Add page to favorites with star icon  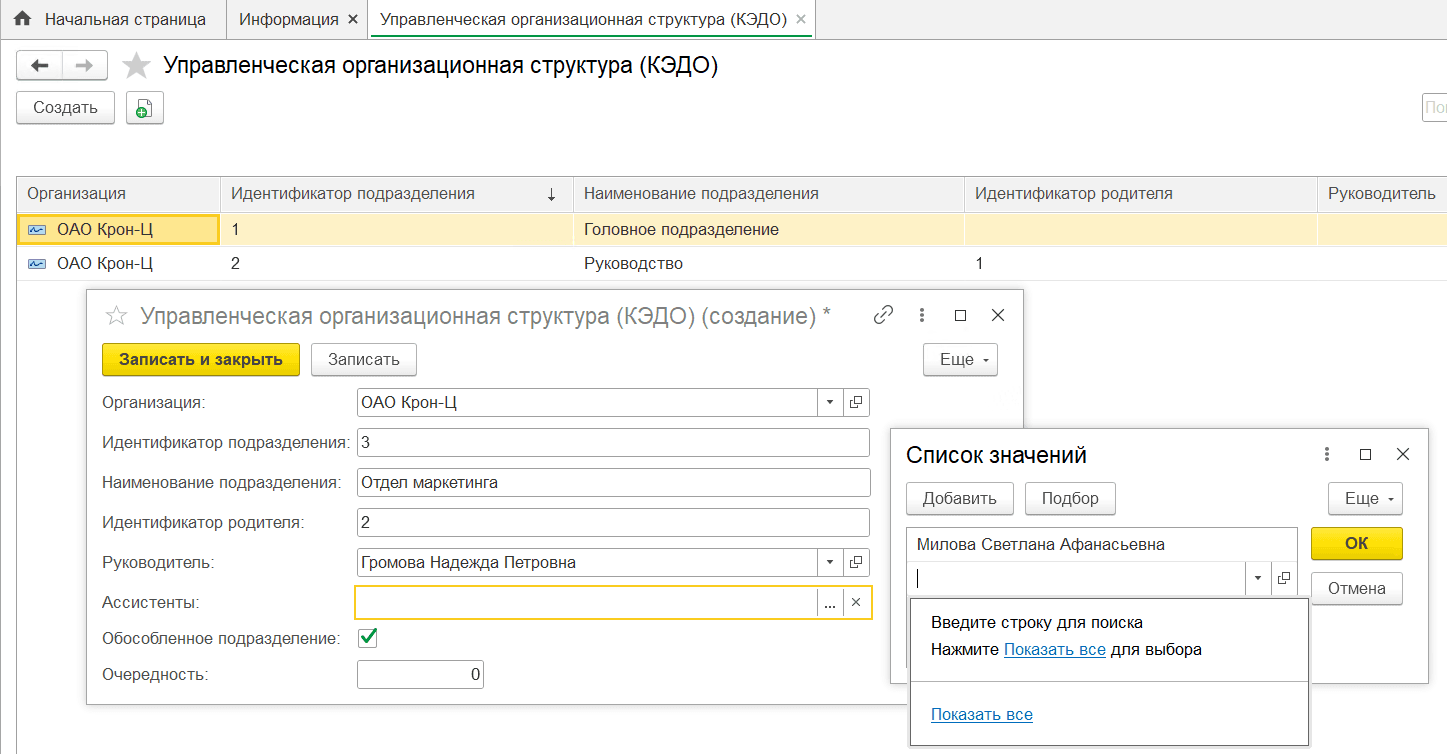pos(136,67)
